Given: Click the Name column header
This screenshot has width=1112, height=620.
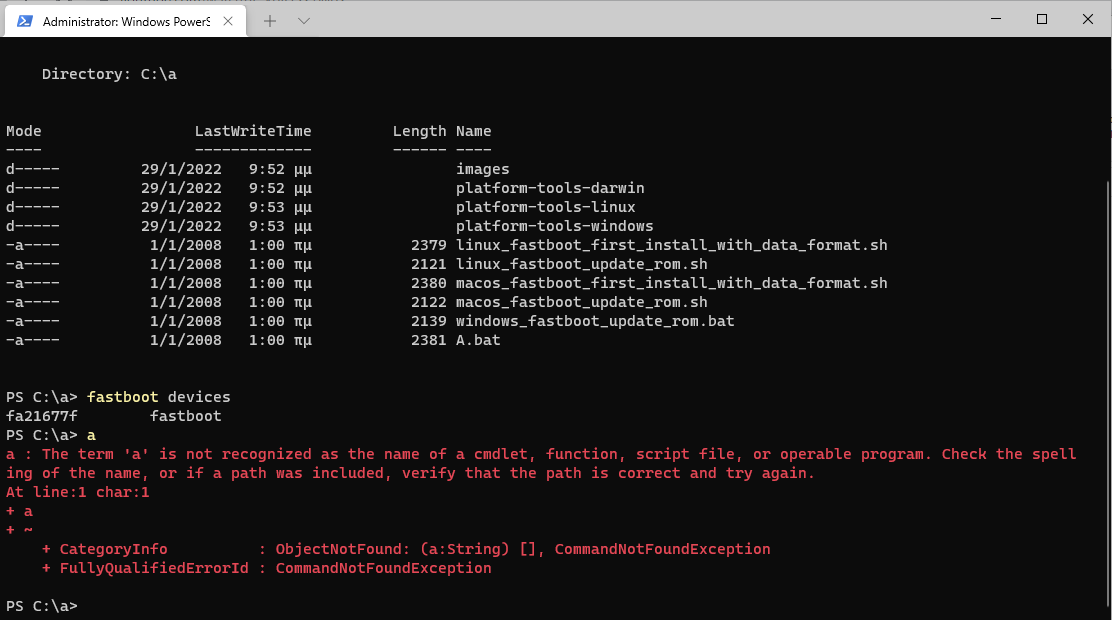Looking at the screenshot, I should point(473,131).
